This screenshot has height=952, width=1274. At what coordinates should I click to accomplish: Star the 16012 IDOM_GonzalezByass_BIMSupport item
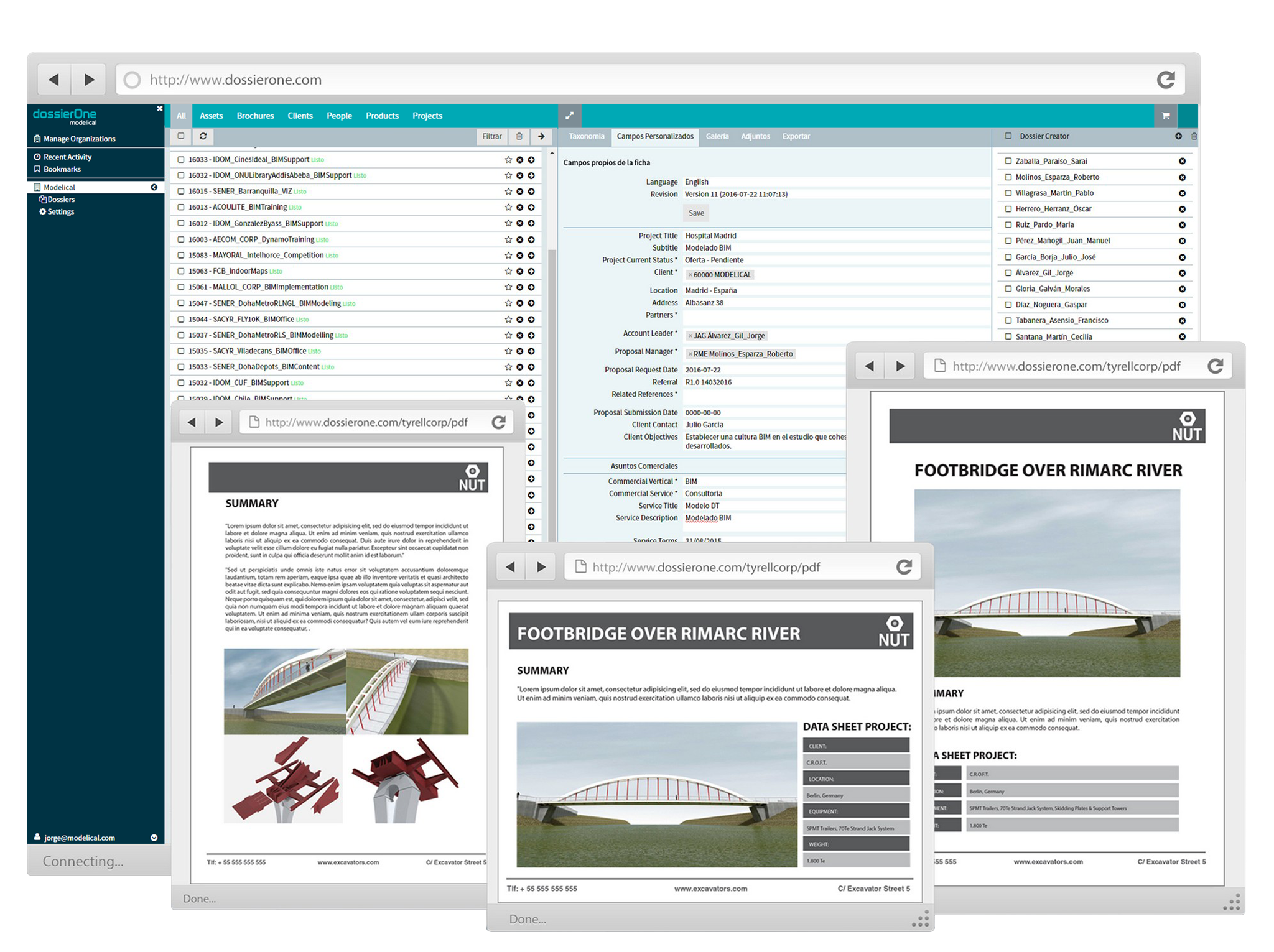(x=508, y=223)
